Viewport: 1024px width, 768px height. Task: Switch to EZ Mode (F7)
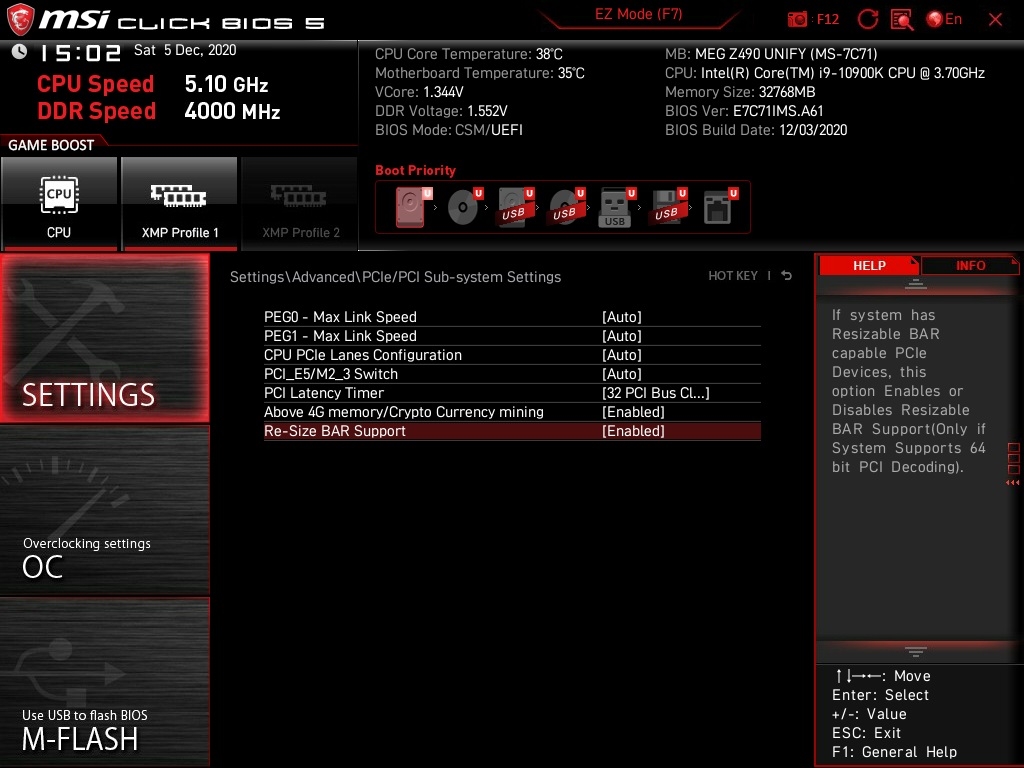coord(638,14)
